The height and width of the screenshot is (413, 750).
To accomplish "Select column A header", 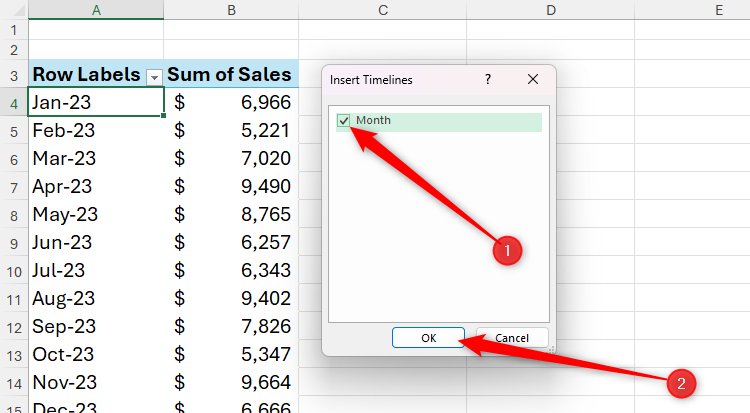I will [96, 10].
